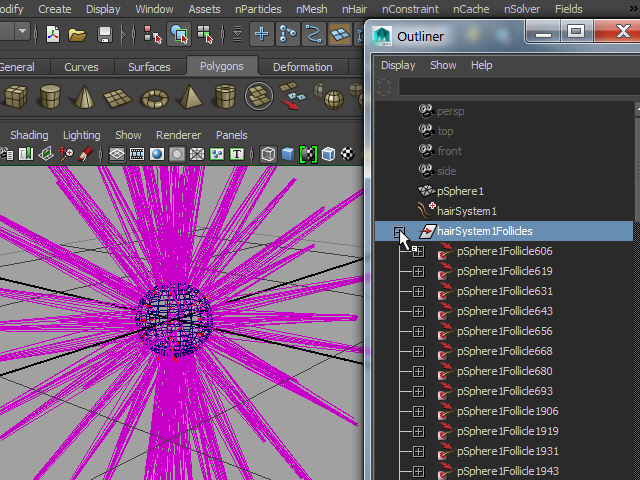
Task: Open the nConstraint menu
Action: (410, 9)
